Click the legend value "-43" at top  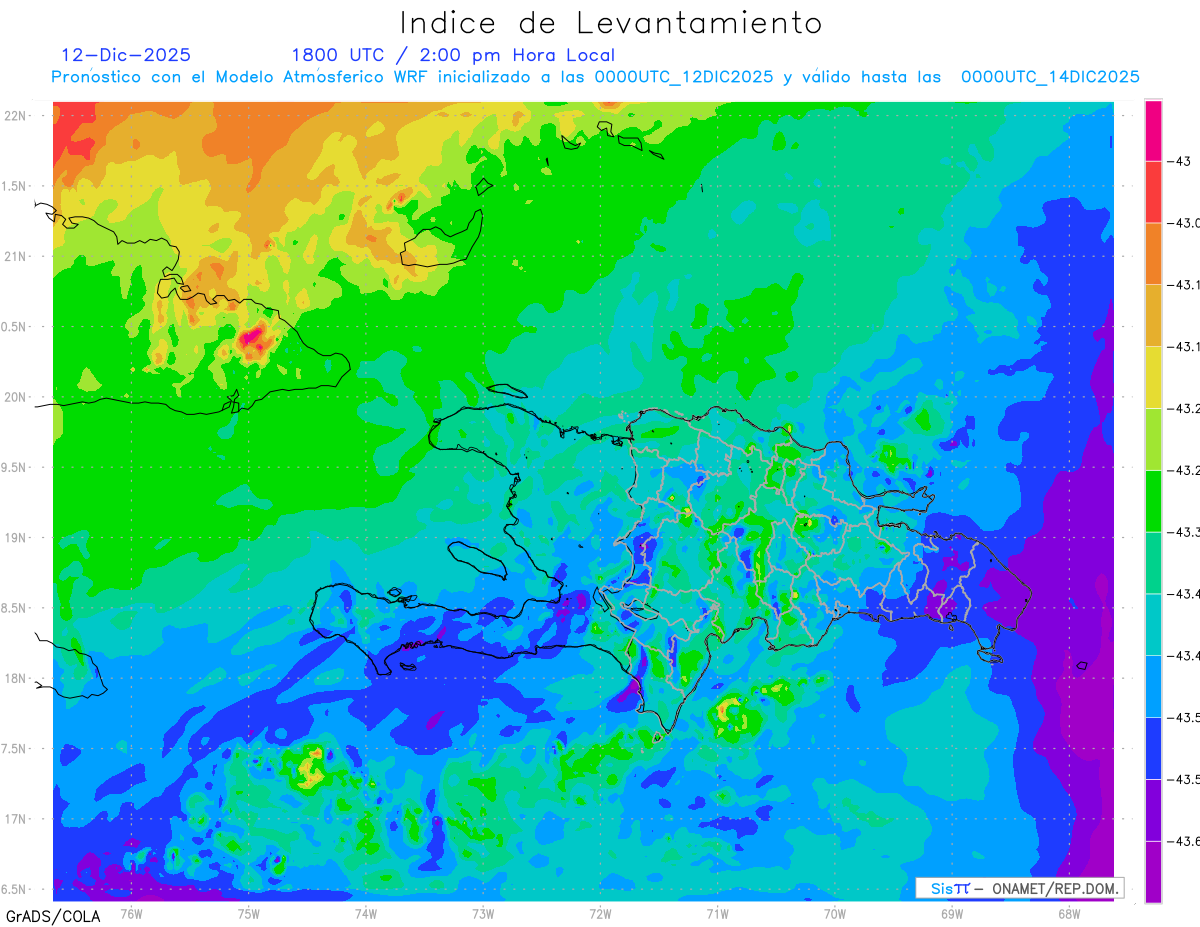pos(1180,161)
